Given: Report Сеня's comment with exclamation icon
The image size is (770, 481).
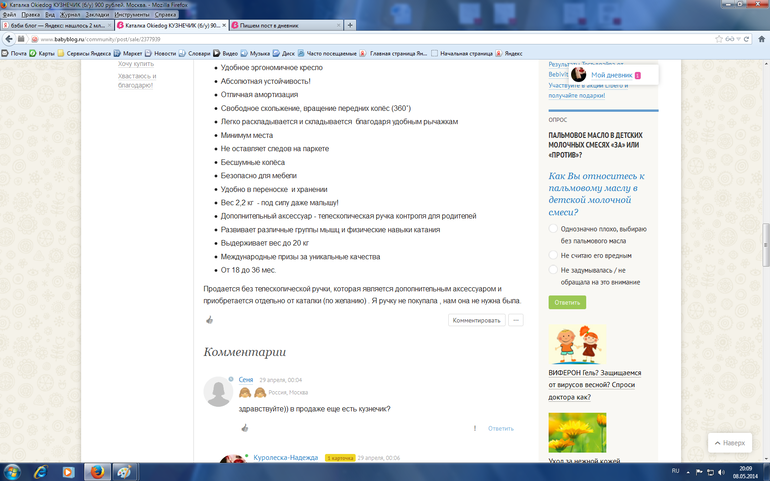Looking at the screenshot, I should [x=475, y=428].
